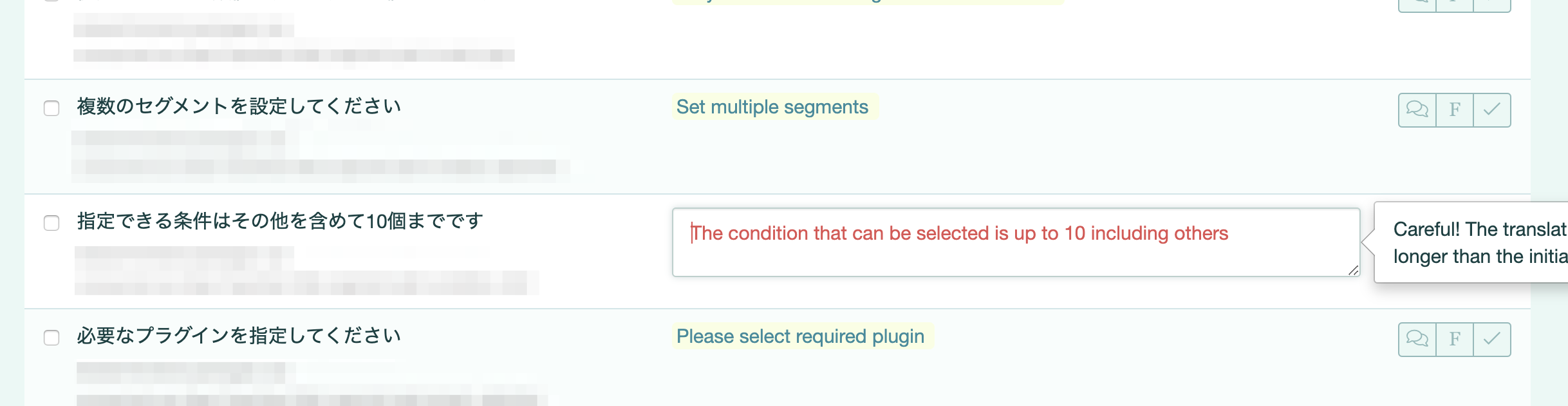Validate the "Set multiple segments" translation
The image size is (1568, 406).
coord(1492,110)
